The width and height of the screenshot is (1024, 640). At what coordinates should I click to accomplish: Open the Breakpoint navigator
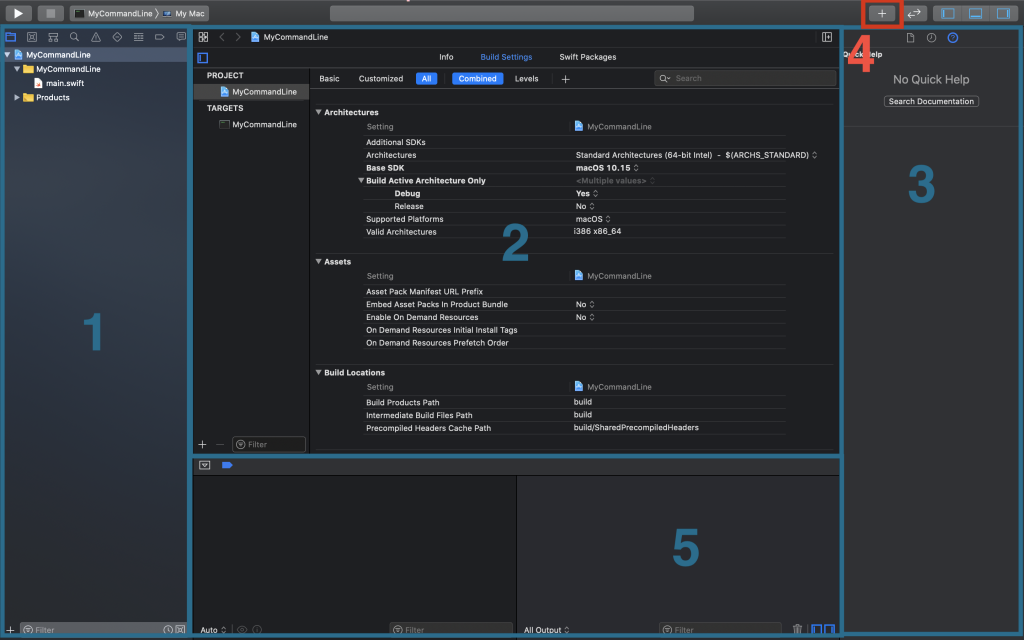tap(159, 37)
